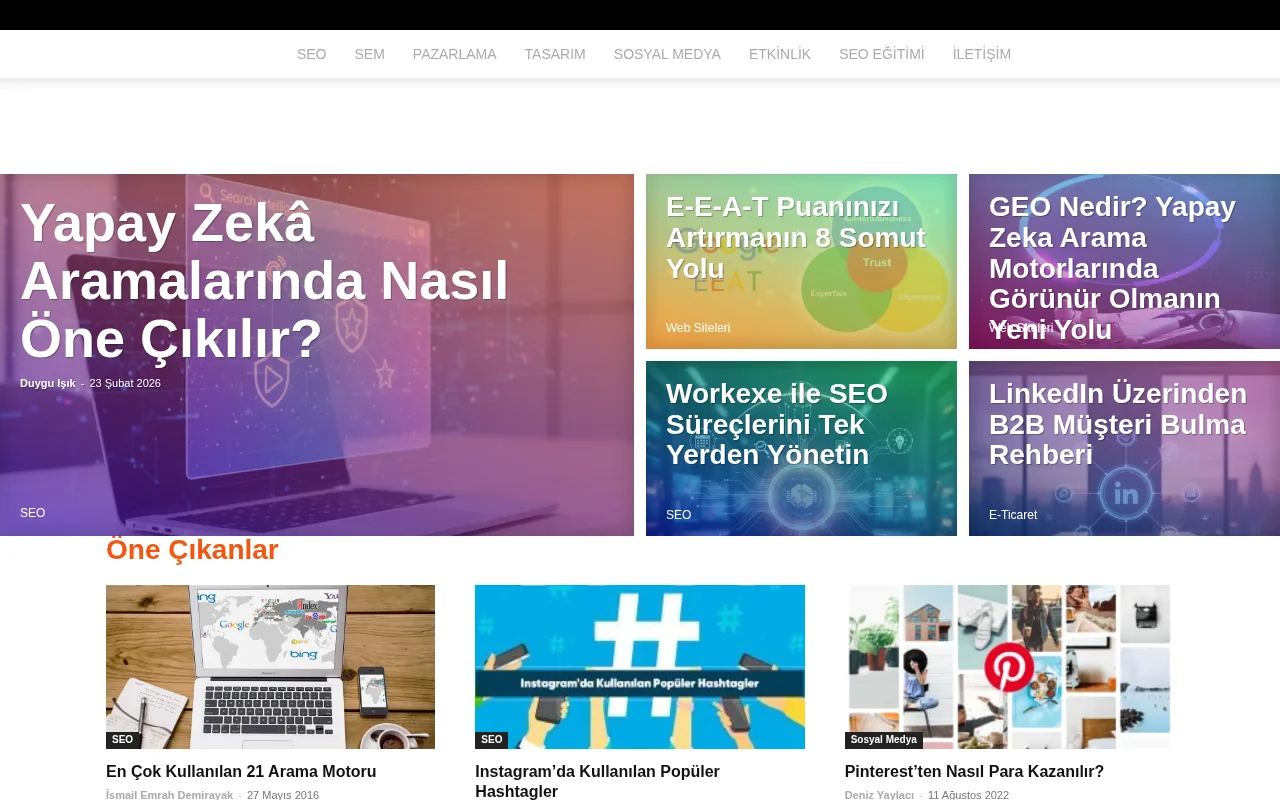The height and width of the screenshot is (800, 1280).
Task: Open 'GEO Nedir?' featured article
Action: coord(1113,268)
